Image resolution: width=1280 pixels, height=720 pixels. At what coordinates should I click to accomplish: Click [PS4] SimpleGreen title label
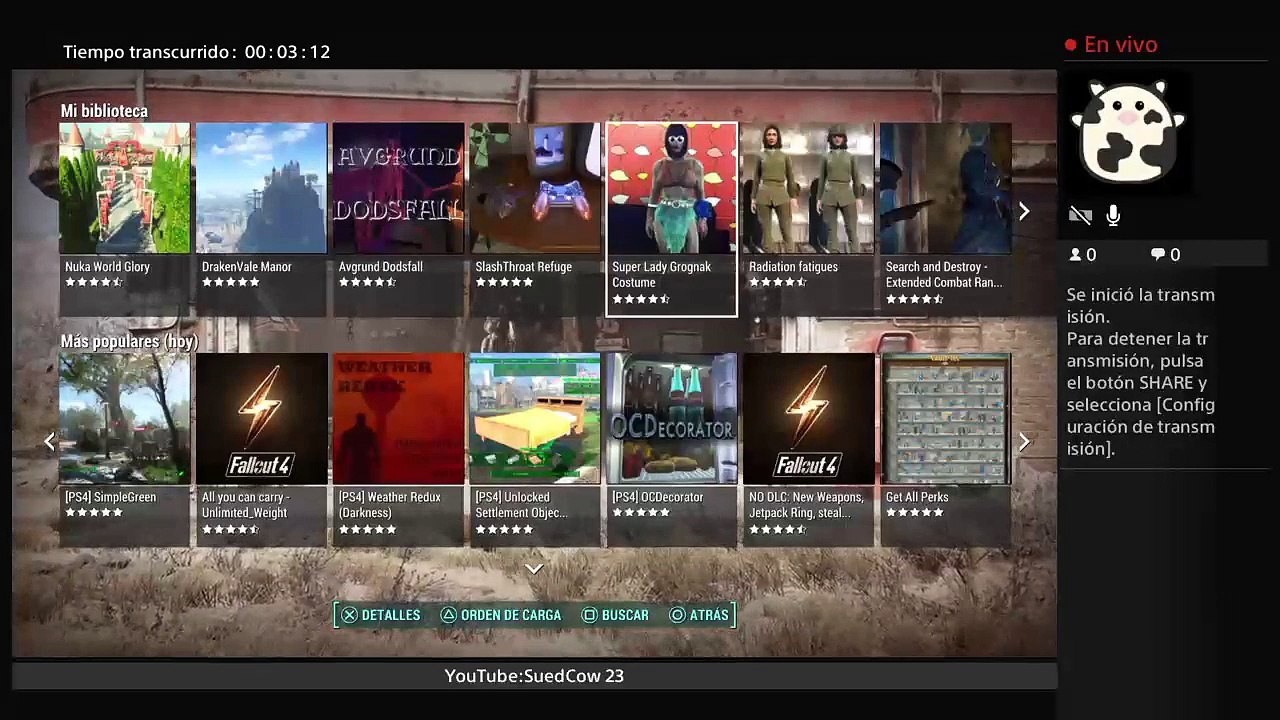111,497
